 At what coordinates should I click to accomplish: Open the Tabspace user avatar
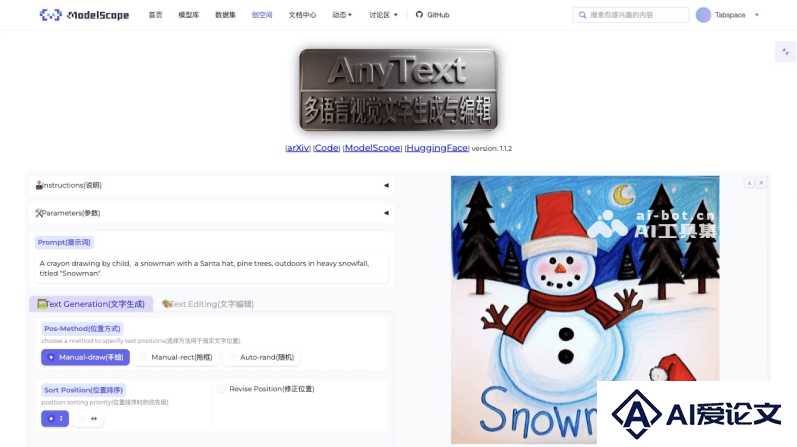point(703,15)
